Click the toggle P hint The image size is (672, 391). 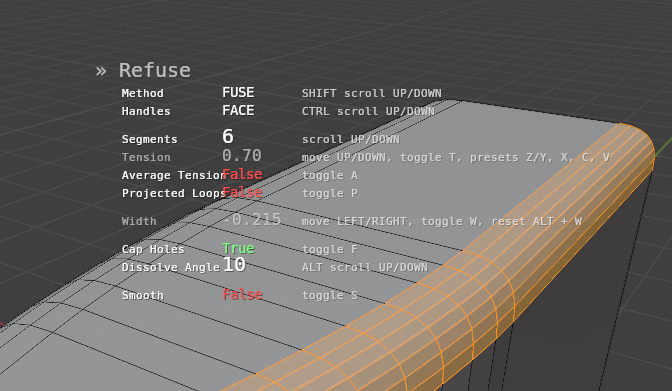[x=330, y=193]
